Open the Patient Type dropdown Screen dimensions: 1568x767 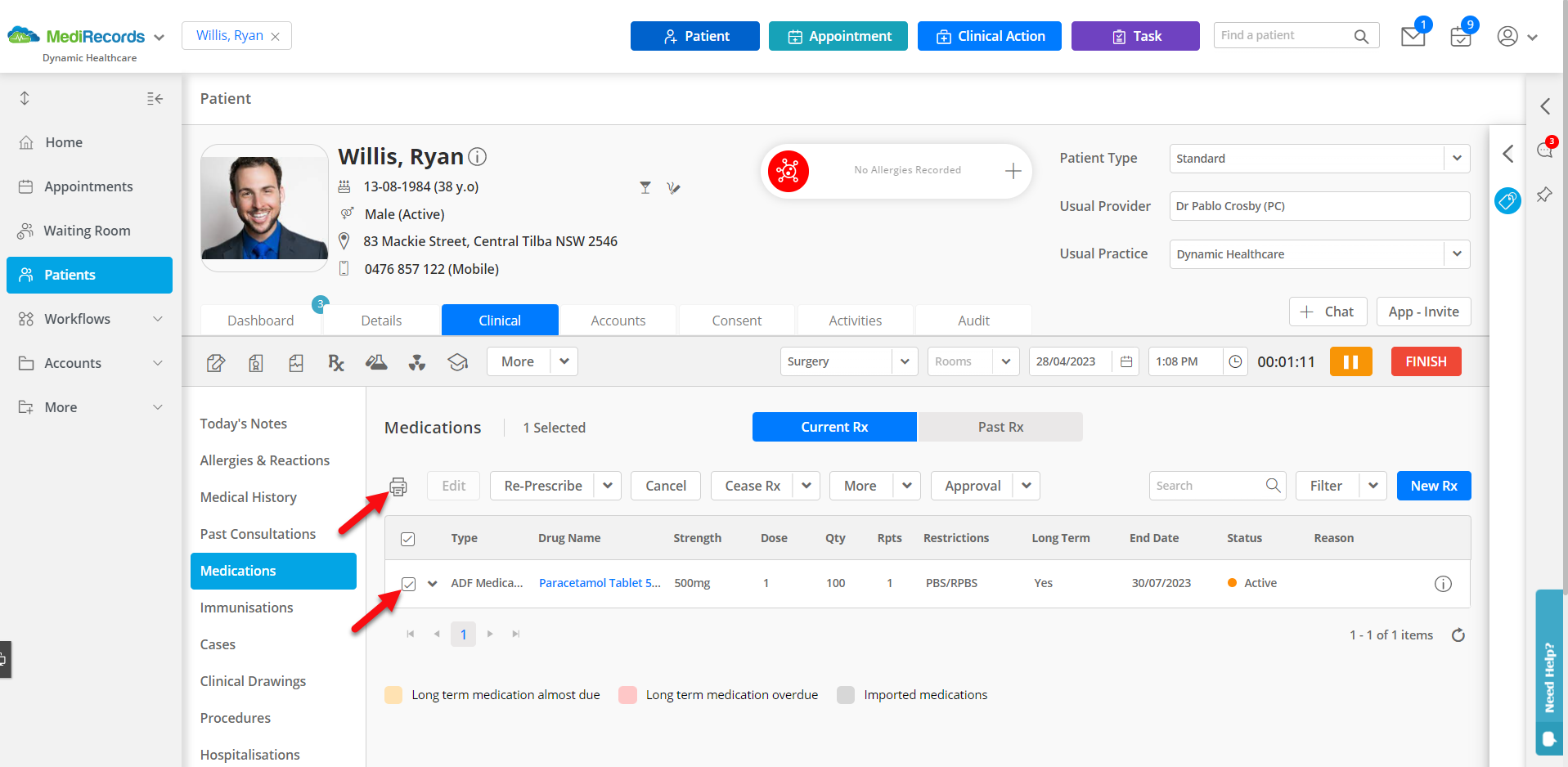point(1319,159)
